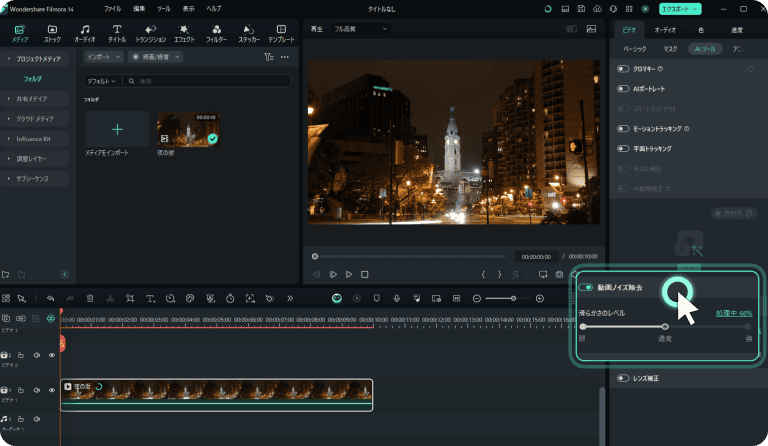The height and width of the screenshot is (446, 768).
Task: Select the 夜の街 media thumbnail
Action: coord(189,129)
